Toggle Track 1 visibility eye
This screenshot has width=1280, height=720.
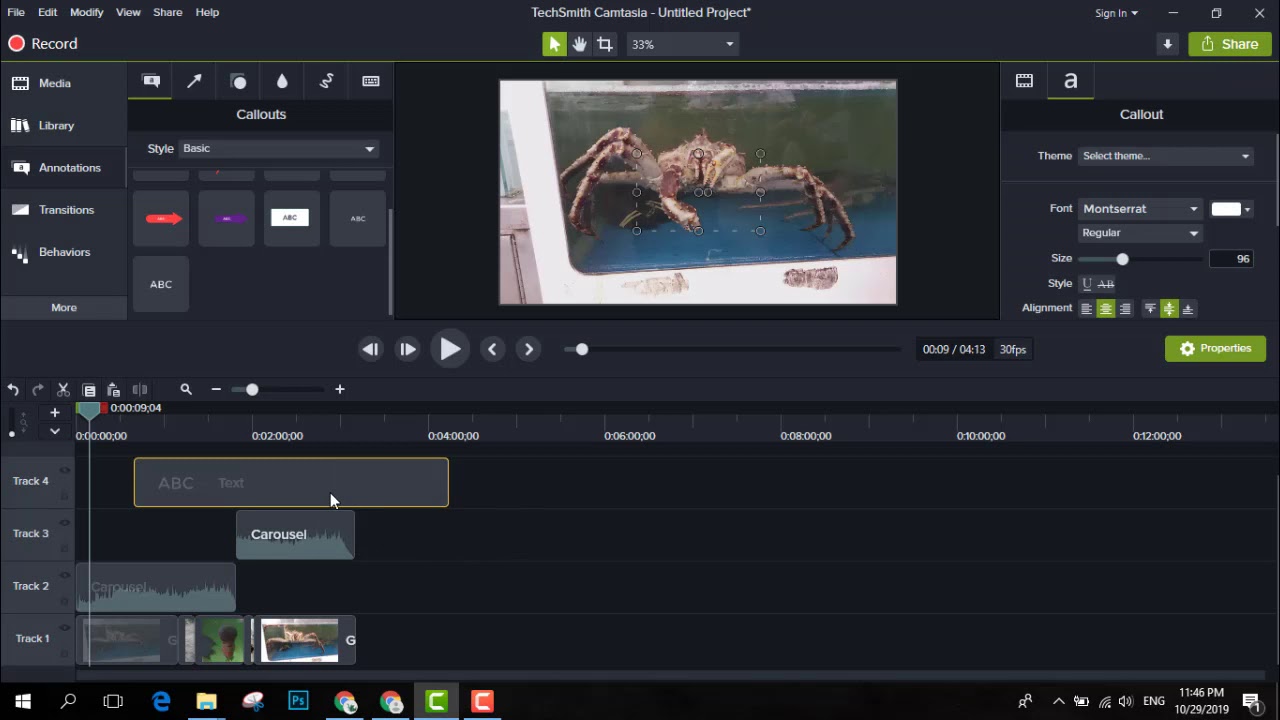65,627
